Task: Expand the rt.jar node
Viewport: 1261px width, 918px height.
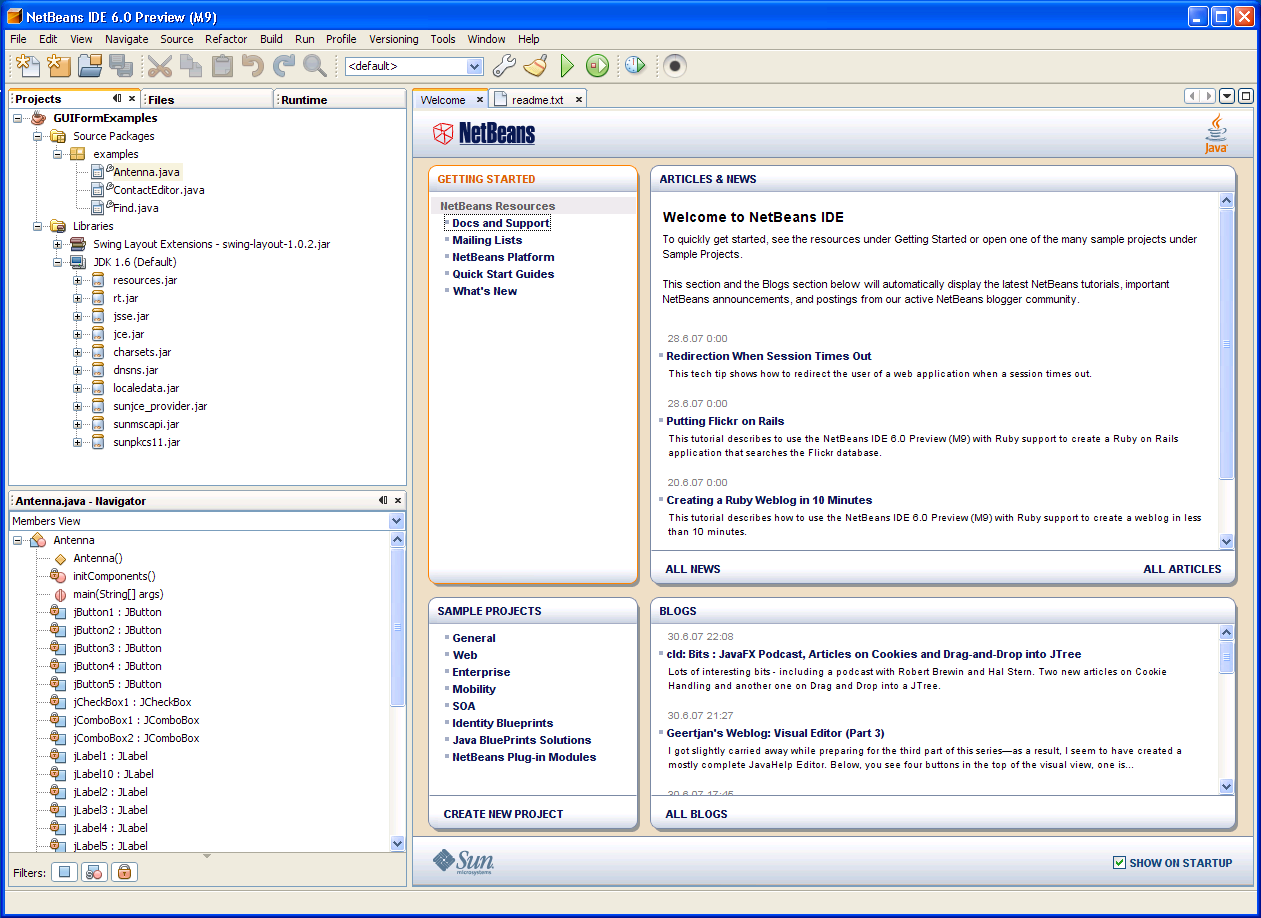Action: click(x=78, y=298)
